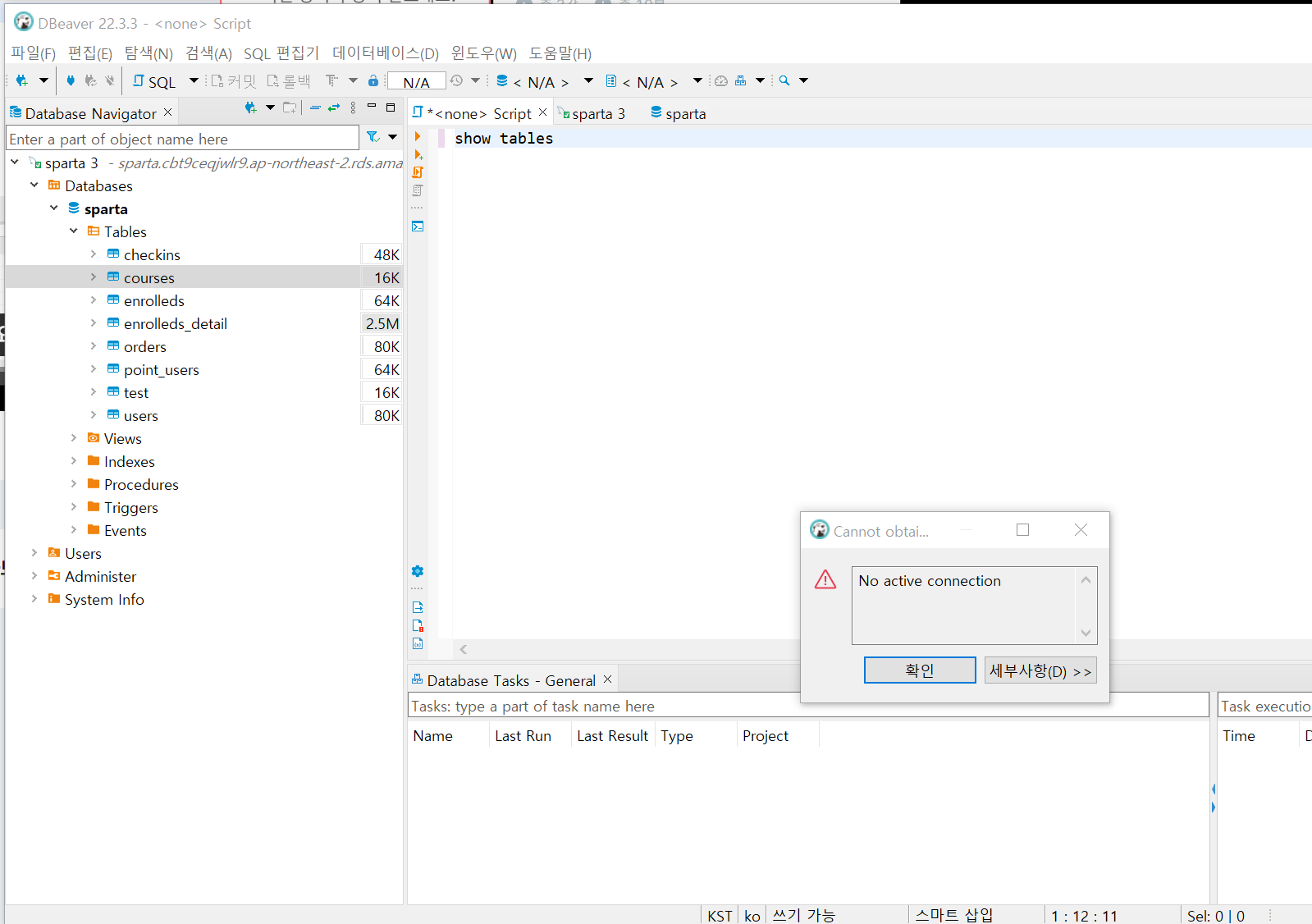Collapse the Databases tree node

tap(34, 185)
